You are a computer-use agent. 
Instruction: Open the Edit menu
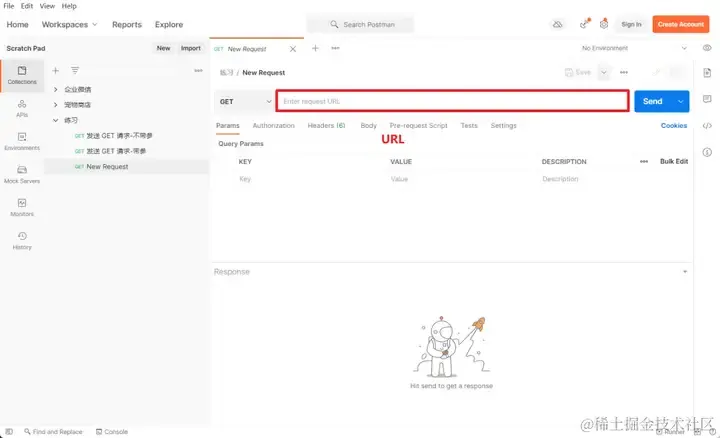coord(27,6)
